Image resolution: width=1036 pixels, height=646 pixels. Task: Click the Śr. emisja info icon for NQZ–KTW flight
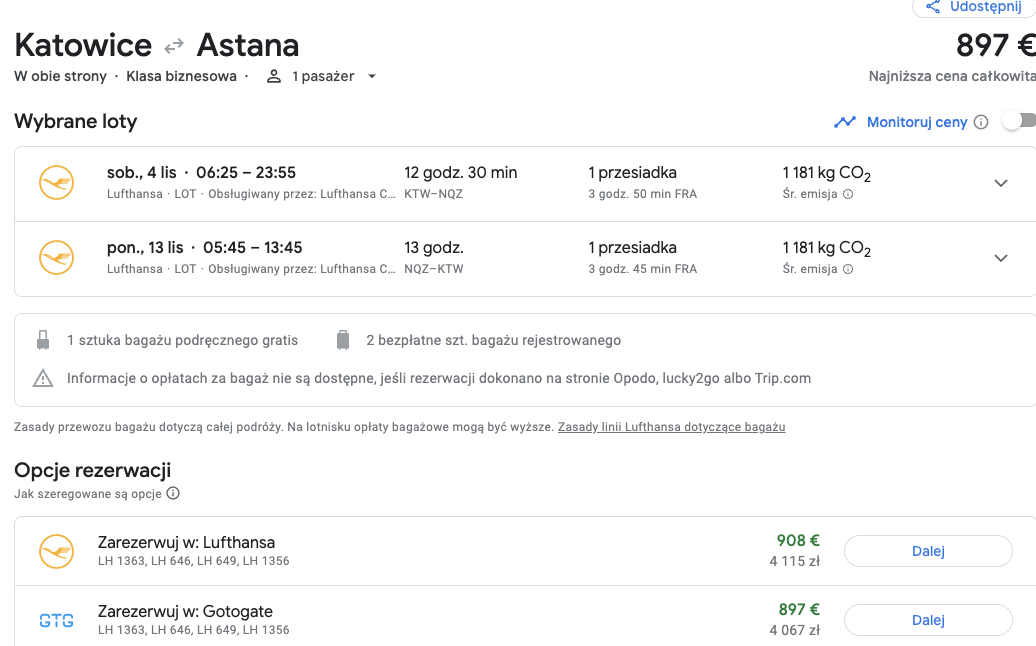848,269
